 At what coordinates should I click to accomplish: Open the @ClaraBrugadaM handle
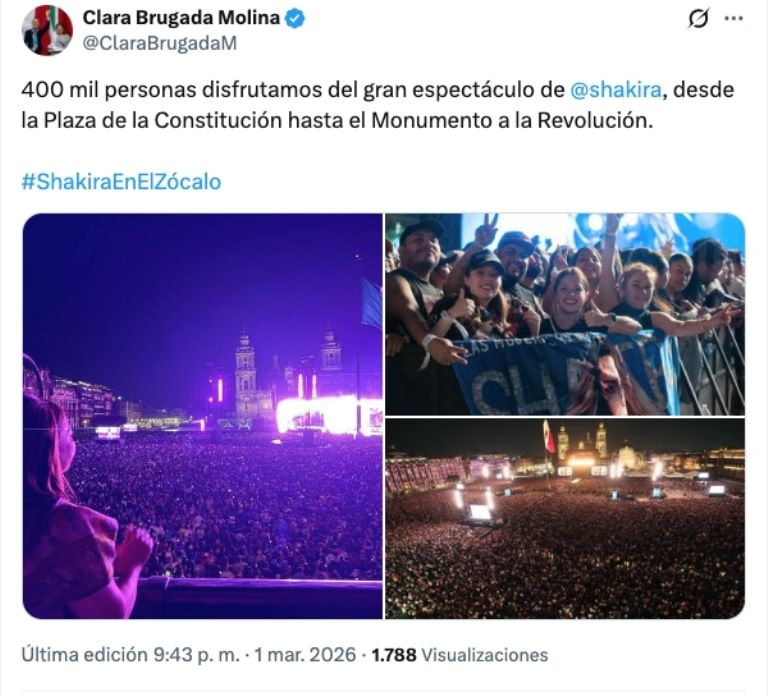tap(160, 43)
